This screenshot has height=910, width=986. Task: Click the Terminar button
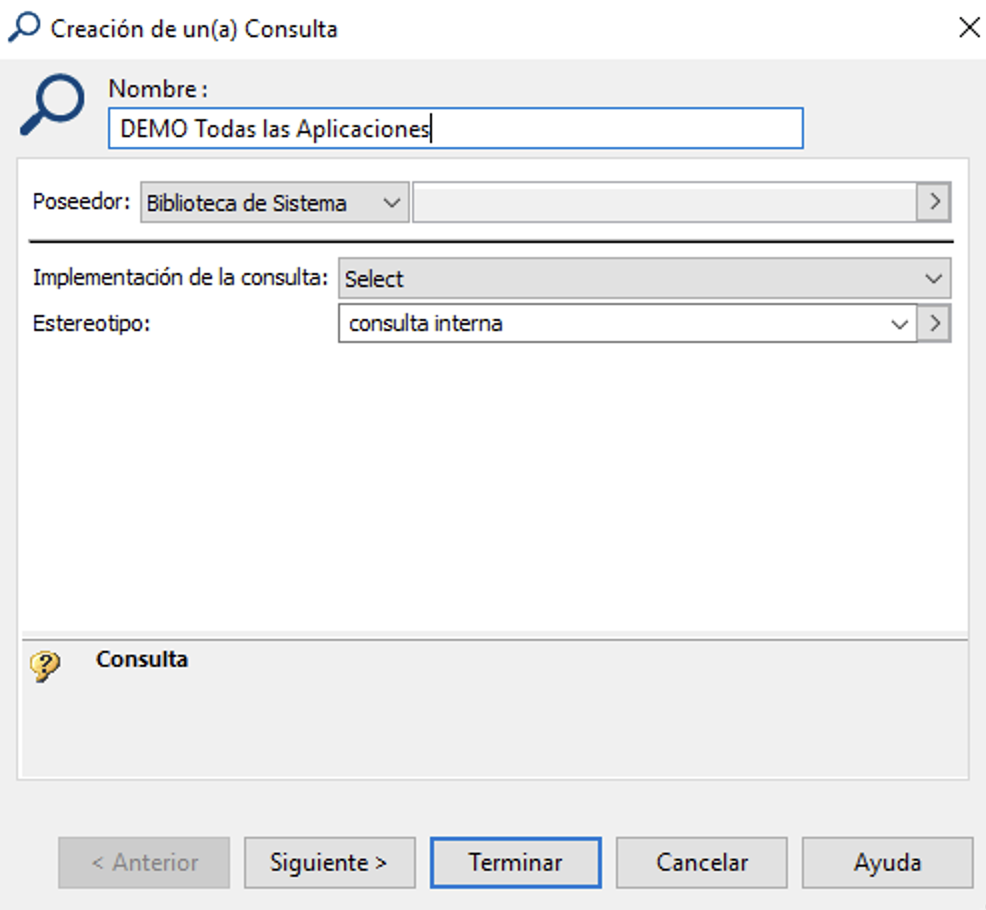pos(516,862)
